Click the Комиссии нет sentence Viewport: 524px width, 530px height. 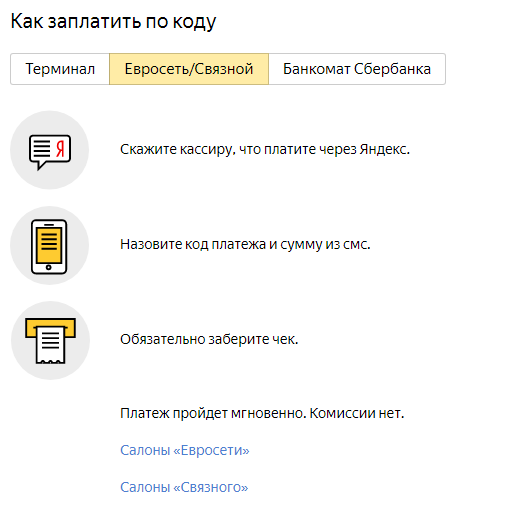coord(357,413)
